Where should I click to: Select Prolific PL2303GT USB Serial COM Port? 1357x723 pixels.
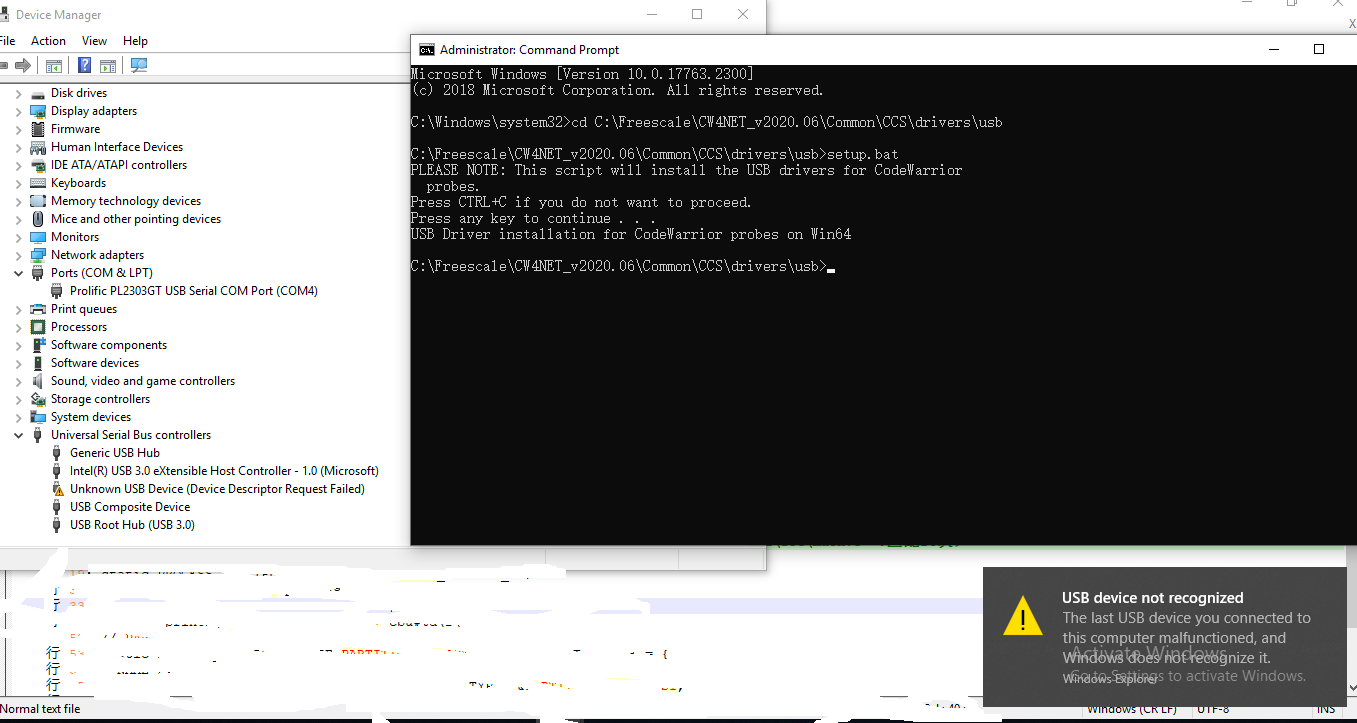pos(194,290)
